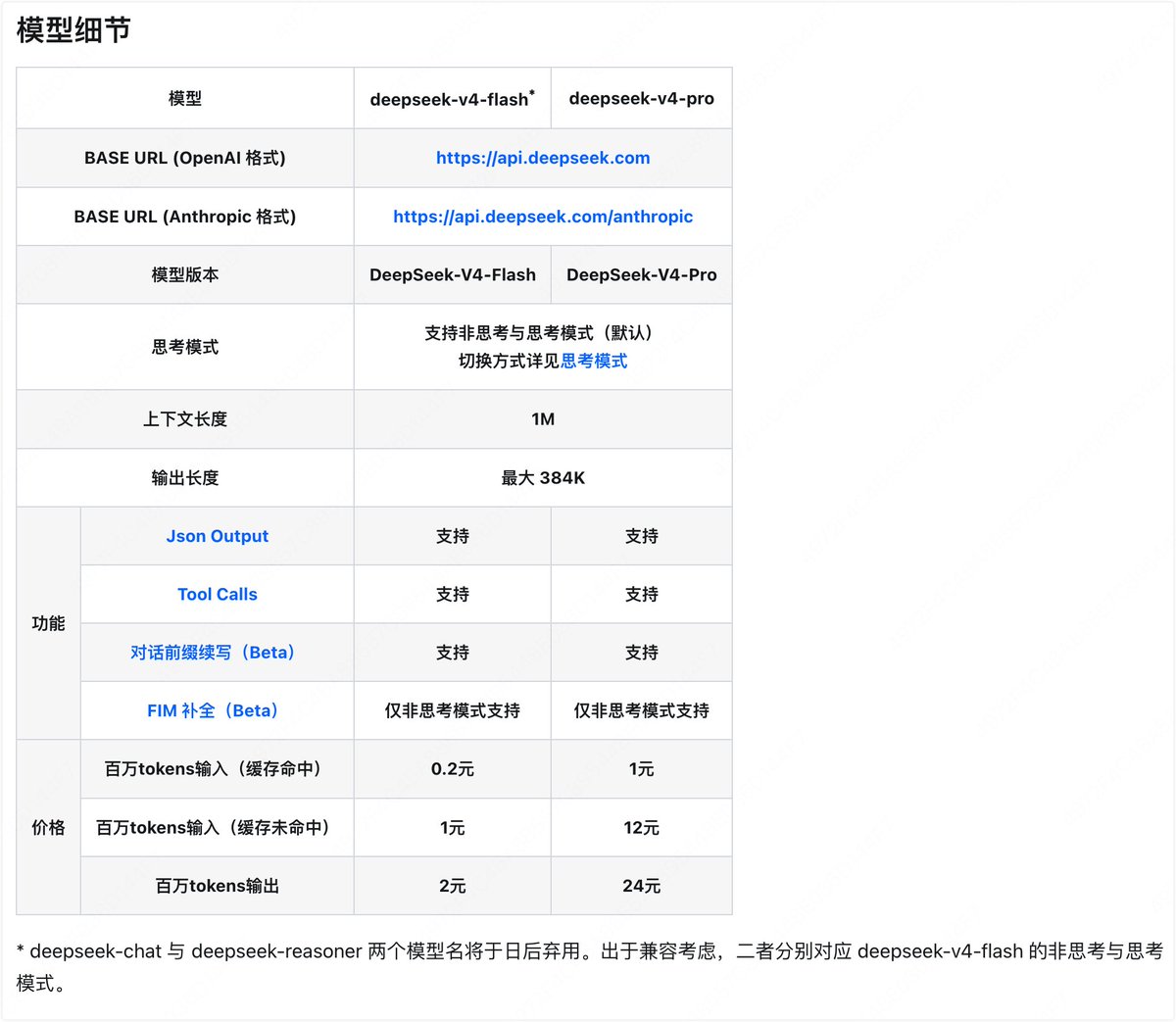This screenshot has height=1022, width=1176.
Task: Click 支持 for Tool Calls under deepseek-v4-flash
Action: point(453,594)
